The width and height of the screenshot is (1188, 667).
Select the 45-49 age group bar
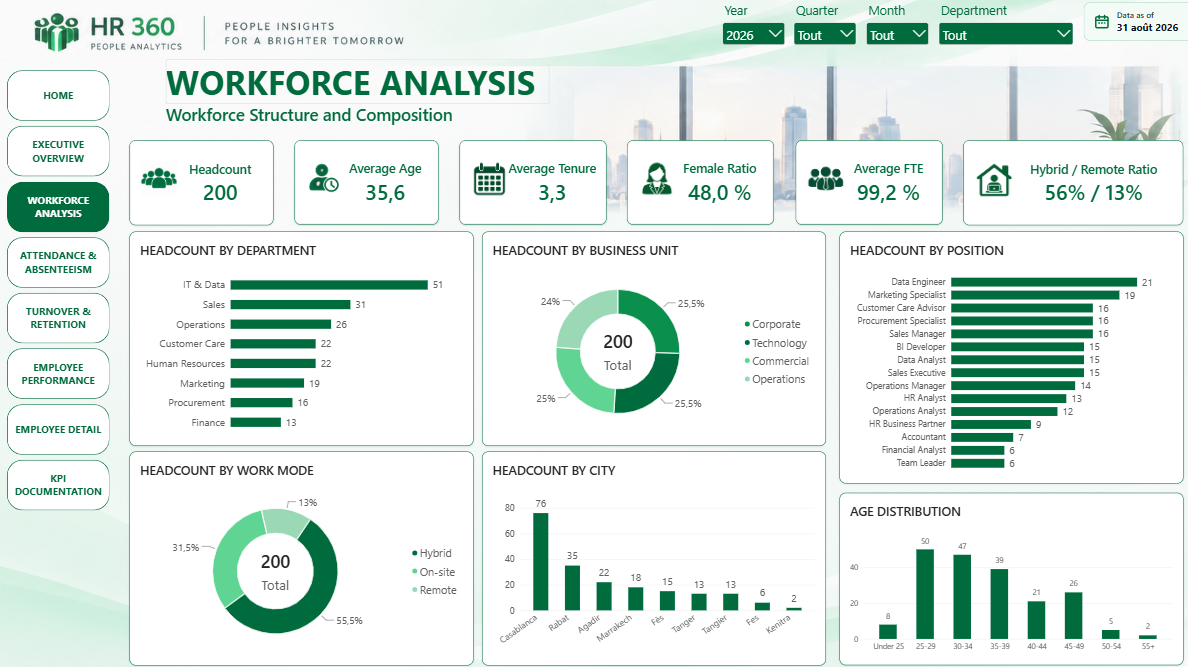click(1074, 615)
